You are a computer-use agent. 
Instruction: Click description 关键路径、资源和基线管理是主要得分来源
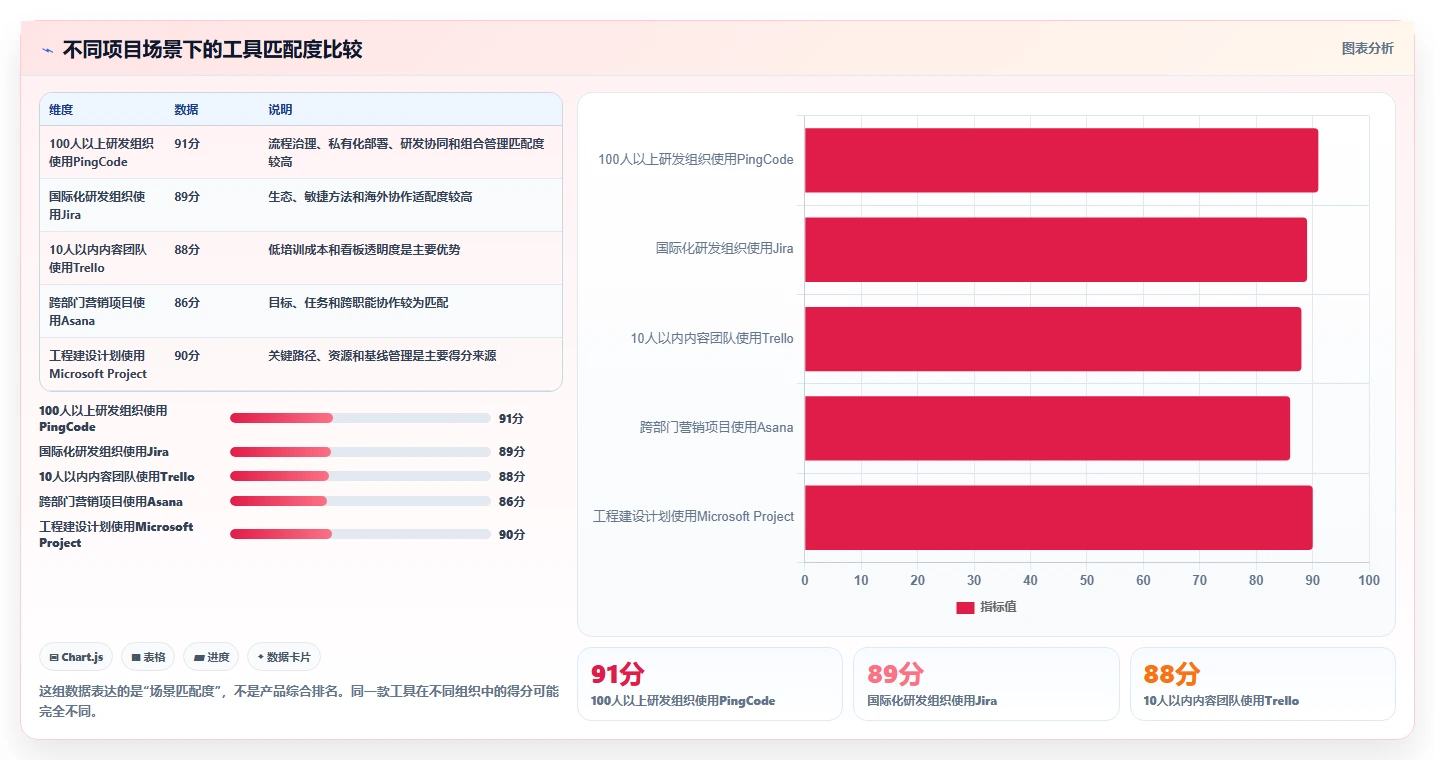pyautogui.click(x=382, y=356)
